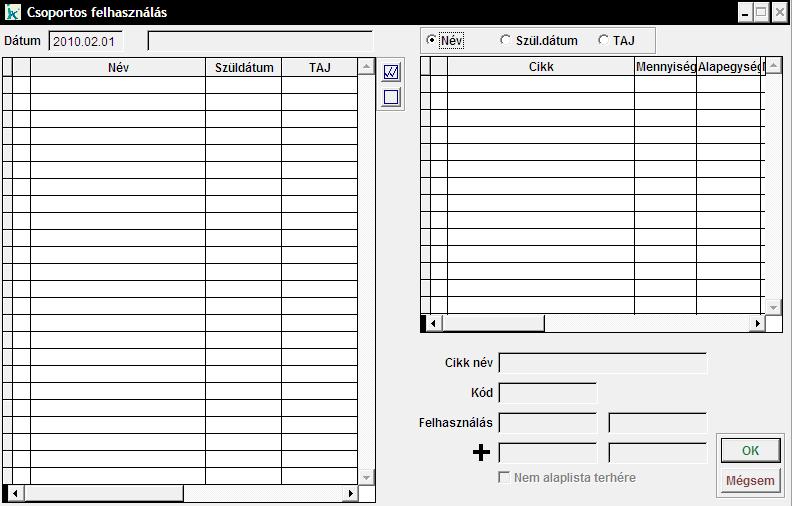Select the Név radio button
Viewport: 792px width, 506px height.
(432, 40)
